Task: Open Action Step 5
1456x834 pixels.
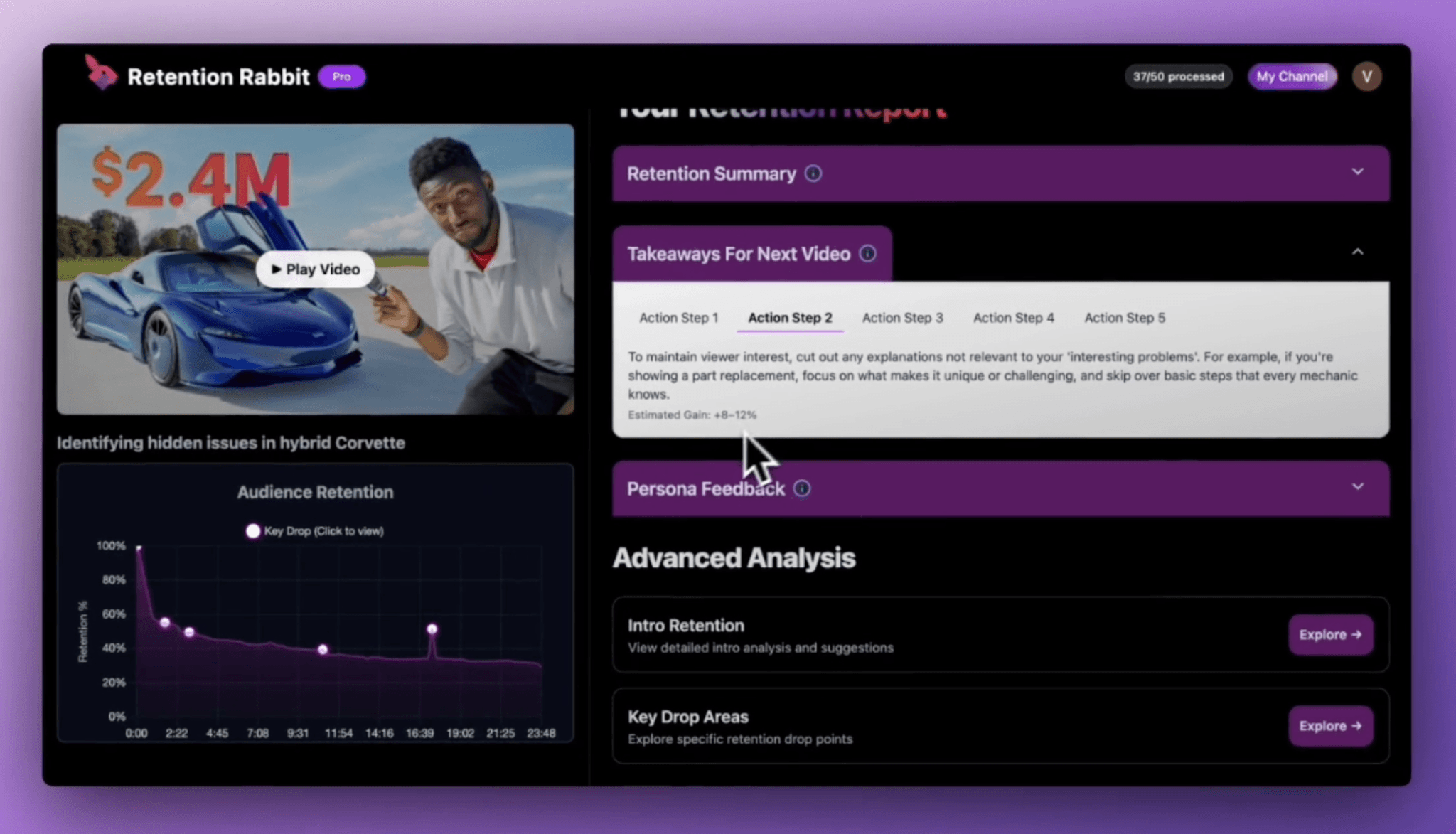Action: (x=1124, y=318)
